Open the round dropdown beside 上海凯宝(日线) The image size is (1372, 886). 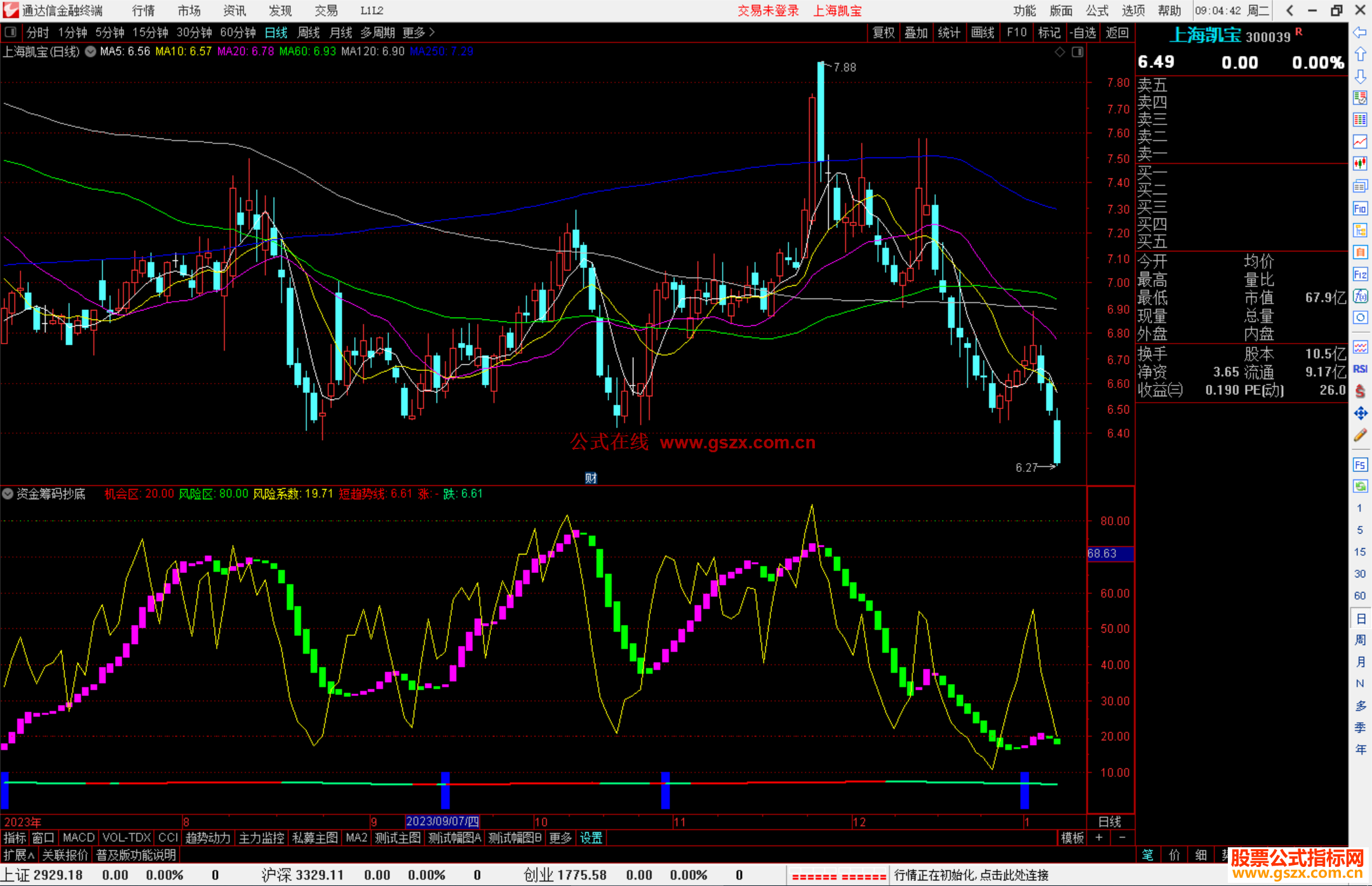pyautogui.click(x=90, y=51)
